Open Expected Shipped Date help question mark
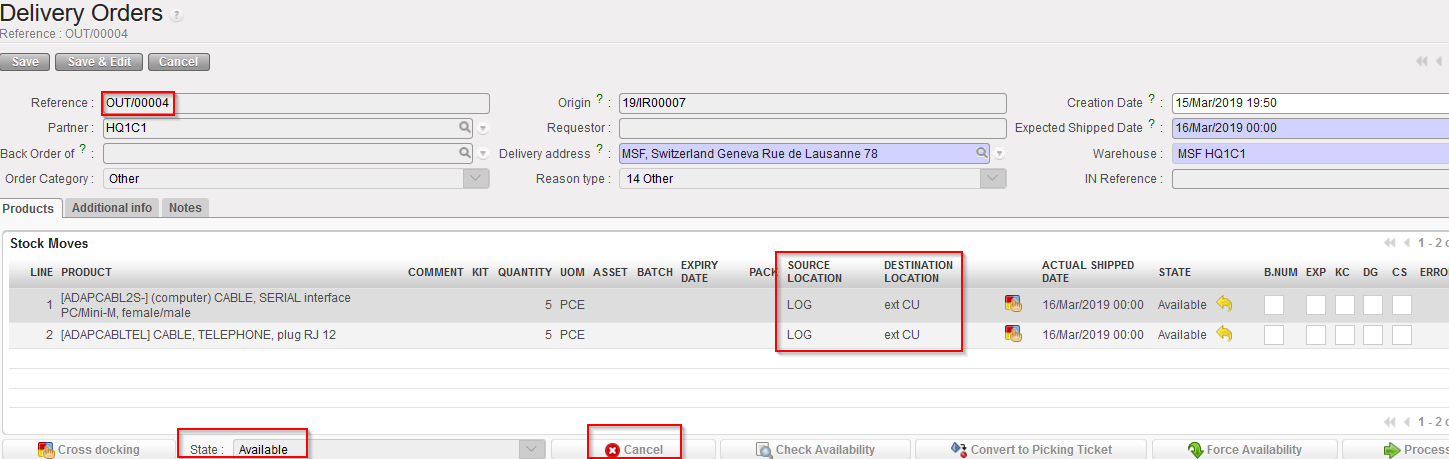Screen dimensions: 1449x459 (1152, 124)
